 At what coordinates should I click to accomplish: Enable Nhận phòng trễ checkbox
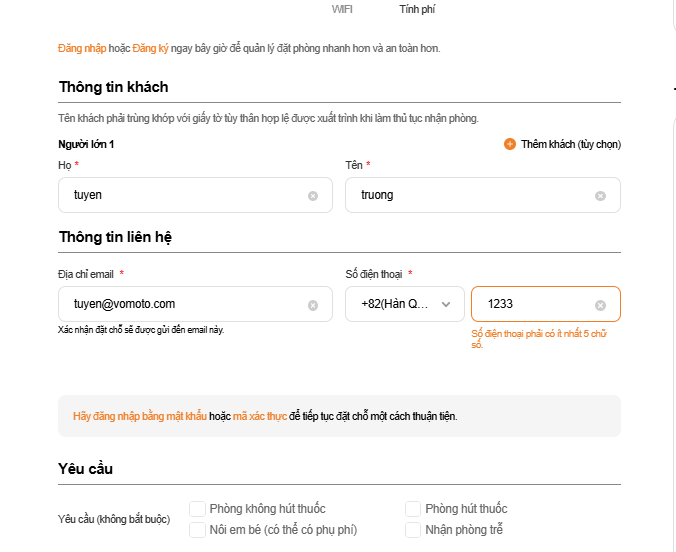pos(413,529)
